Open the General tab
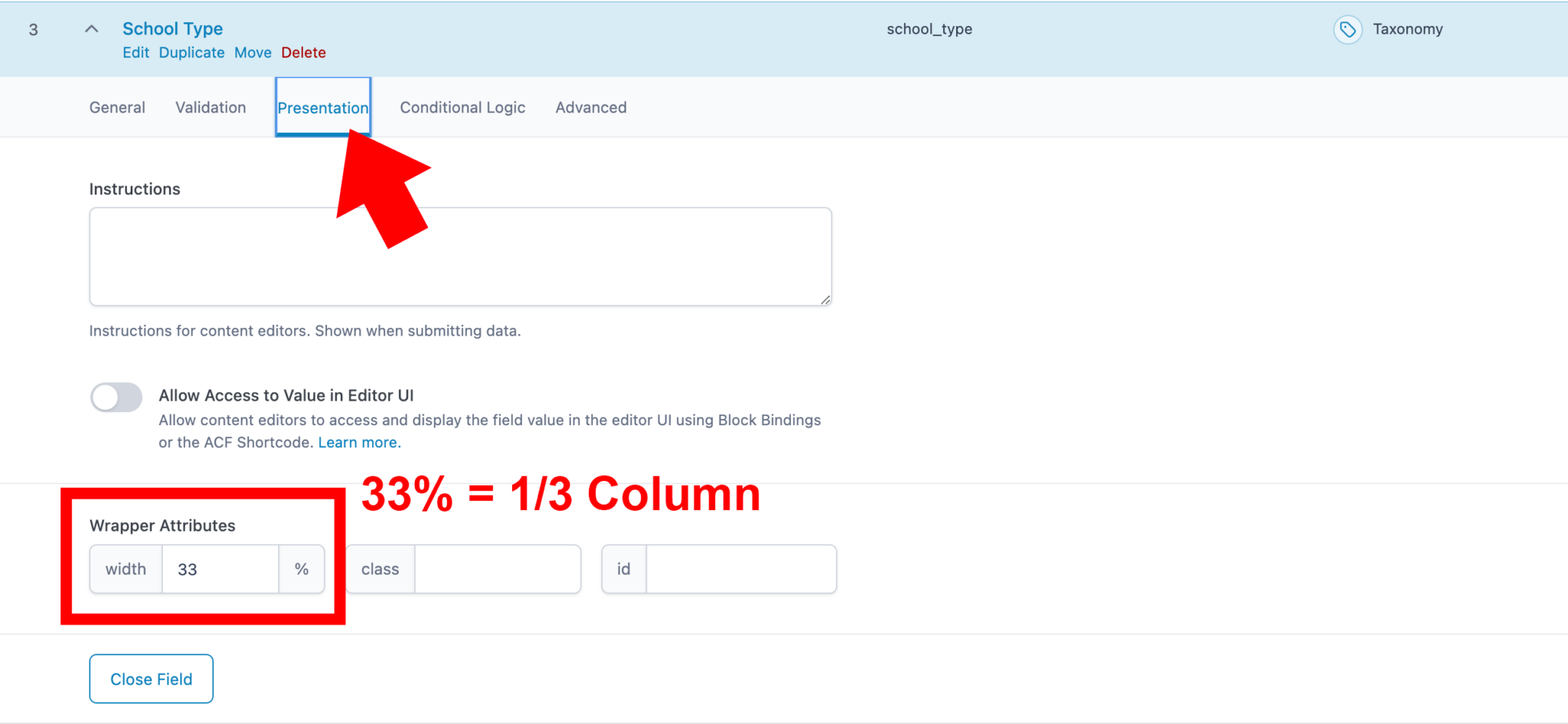This screenshot has height=724, width=1568. pos(116,107)
